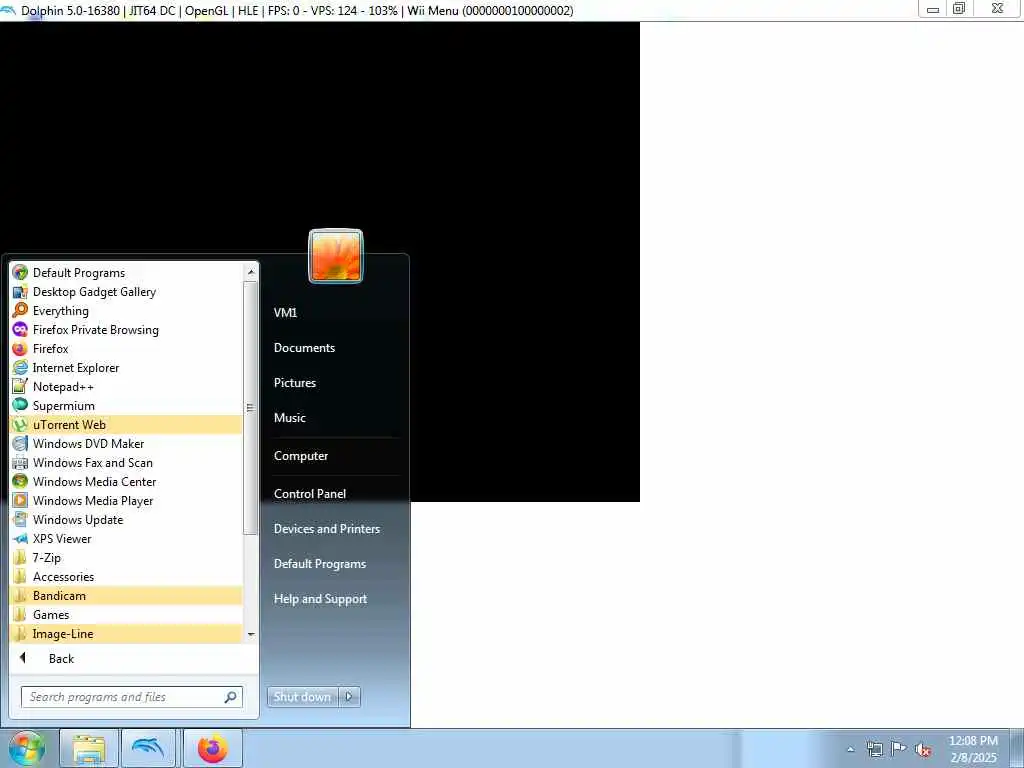Open Devices and Printers
Viewport: 1024px width, 768px height.
coord(327,528)
